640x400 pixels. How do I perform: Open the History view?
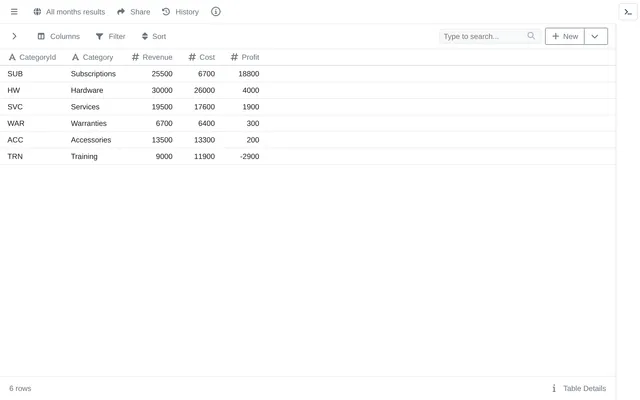[x=187, y=12]
